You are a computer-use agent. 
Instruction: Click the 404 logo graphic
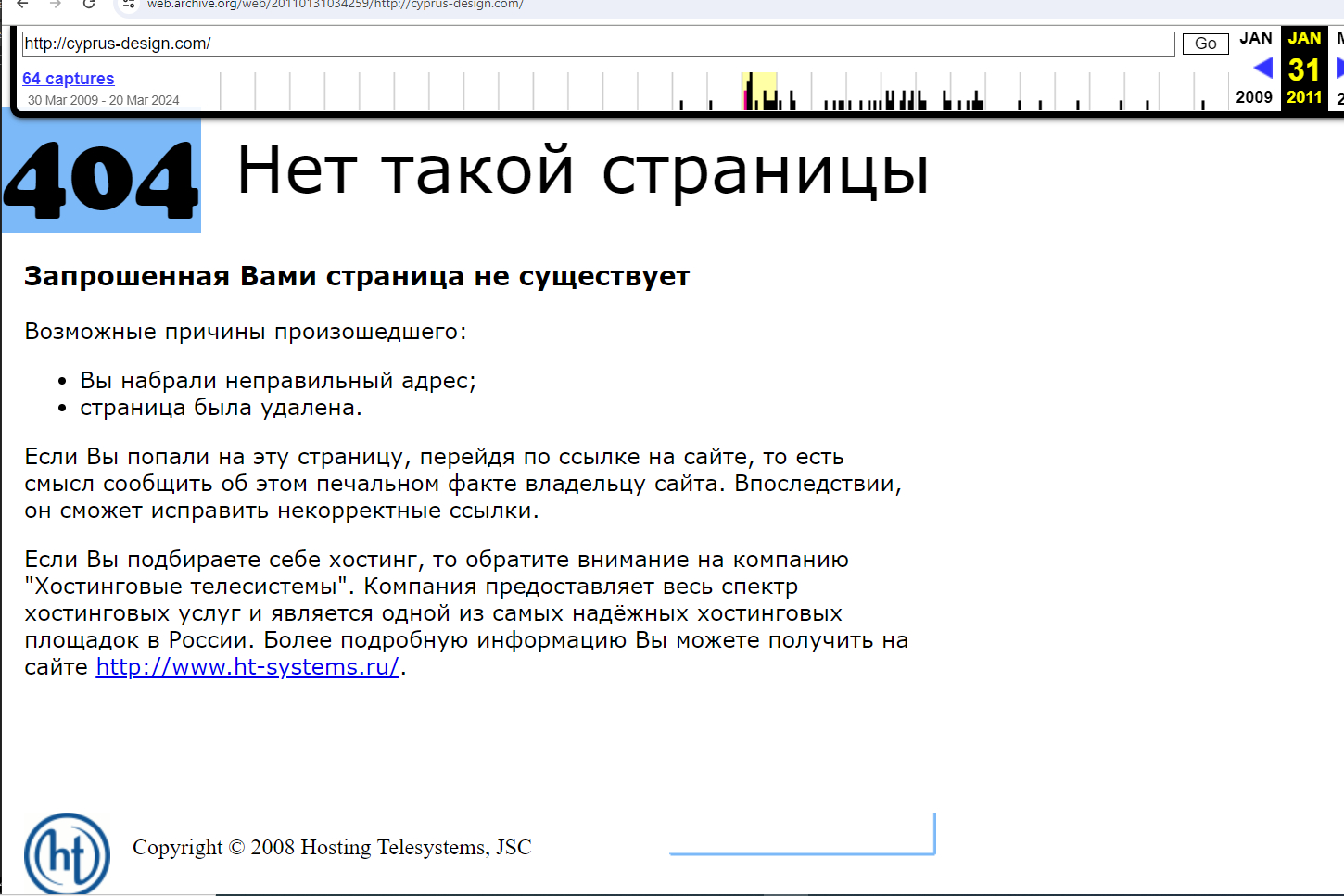[x=101, y=178]
